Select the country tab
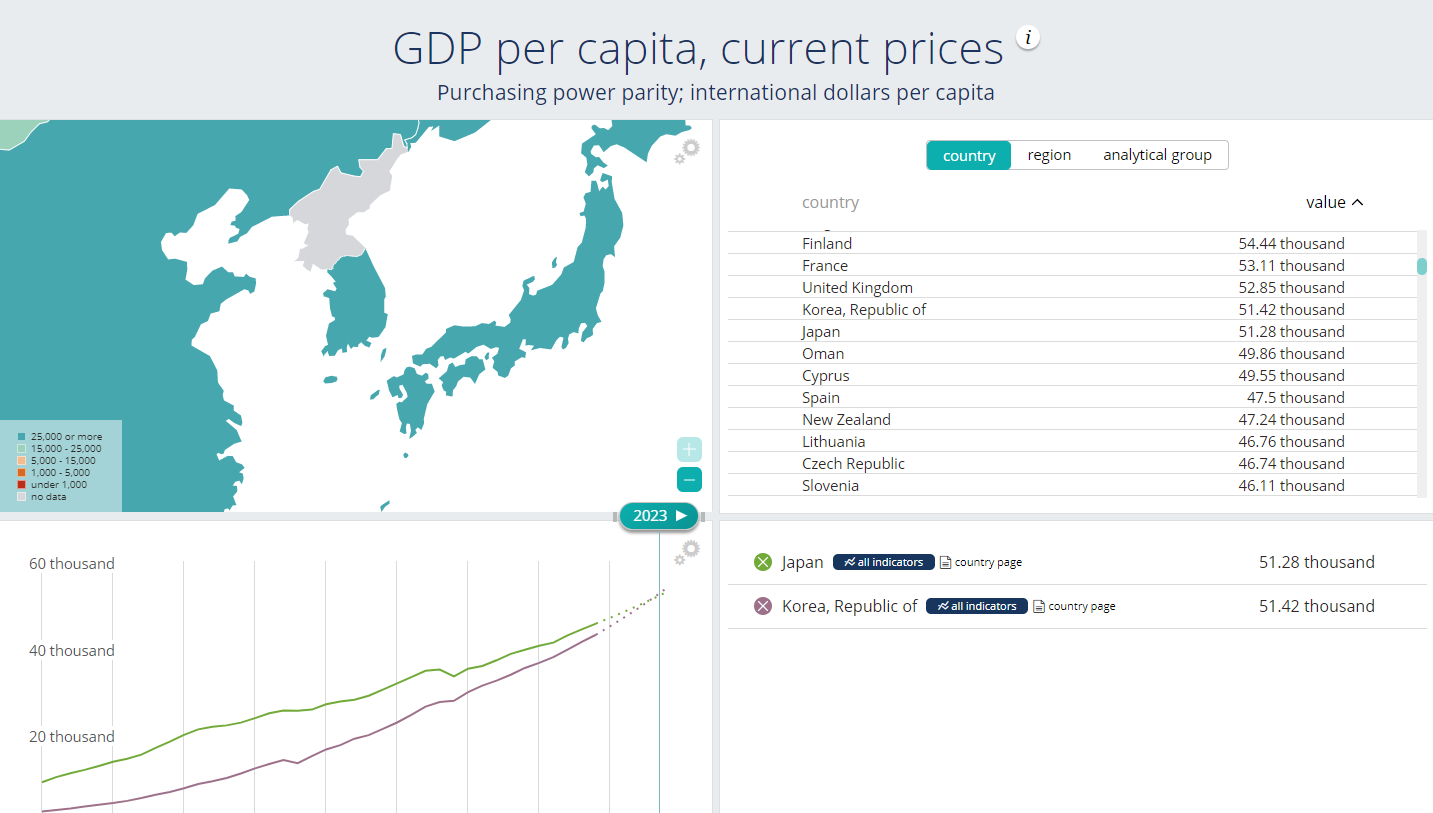 [968, 156]
